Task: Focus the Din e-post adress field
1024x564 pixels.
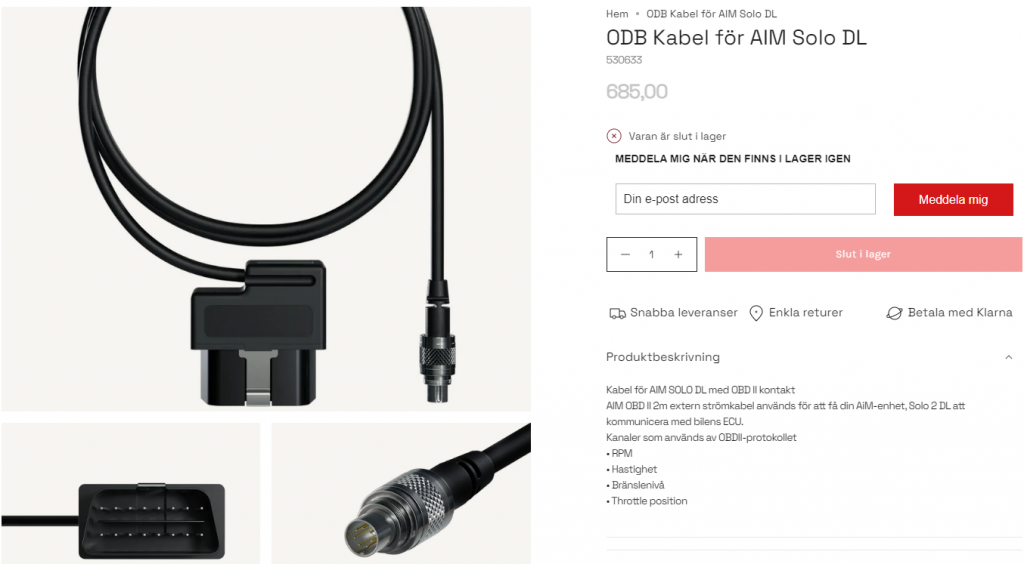Action: click(745, 199)
